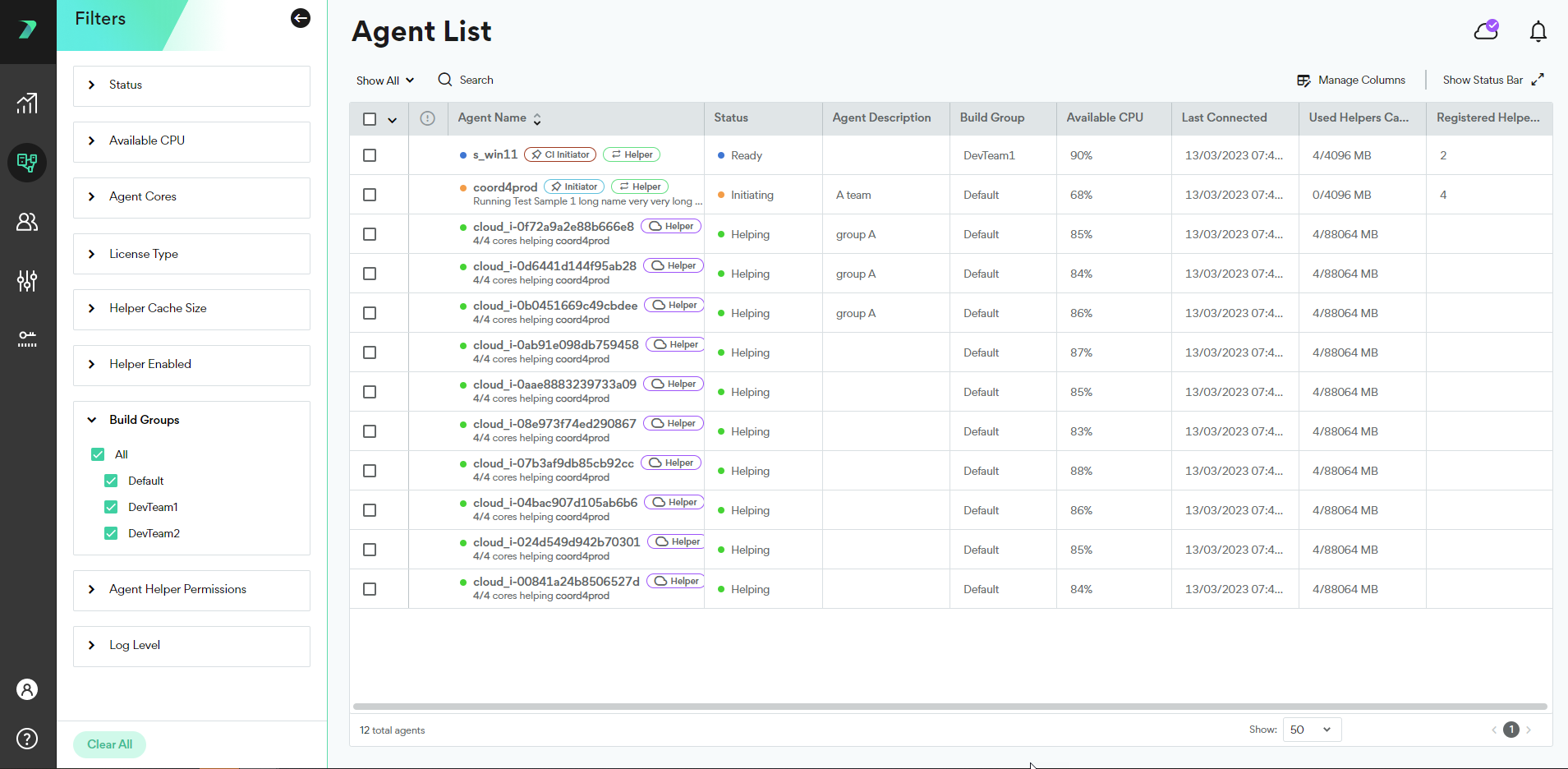Open the user profile icon
1568x769 pixels.
27,689
